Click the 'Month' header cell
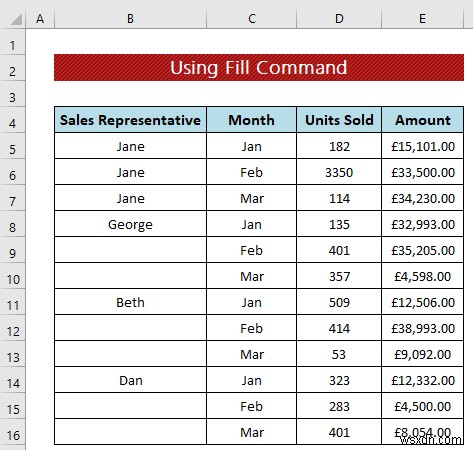 pyautogui.click(x=252, y=120)
